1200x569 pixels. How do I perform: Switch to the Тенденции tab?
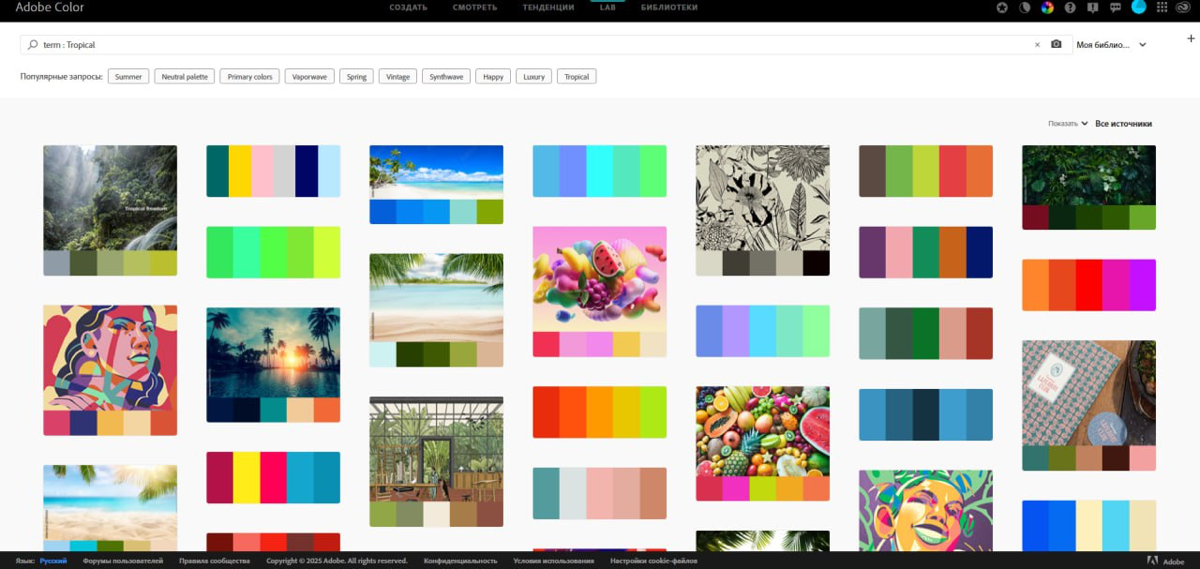tap(548, 7)
